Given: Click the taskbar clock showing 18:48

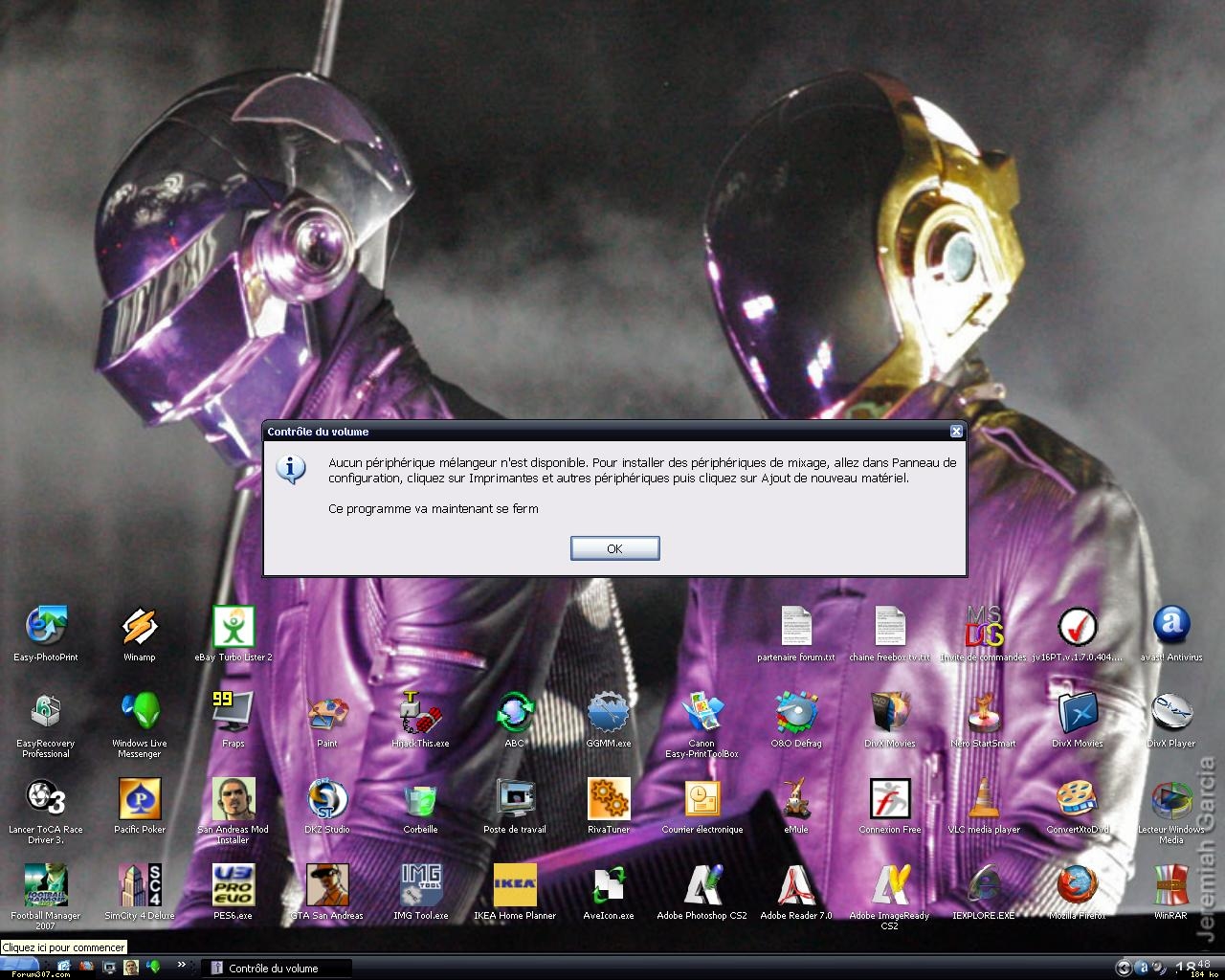Looking at the screenshot, I should tap(1194, 968).
